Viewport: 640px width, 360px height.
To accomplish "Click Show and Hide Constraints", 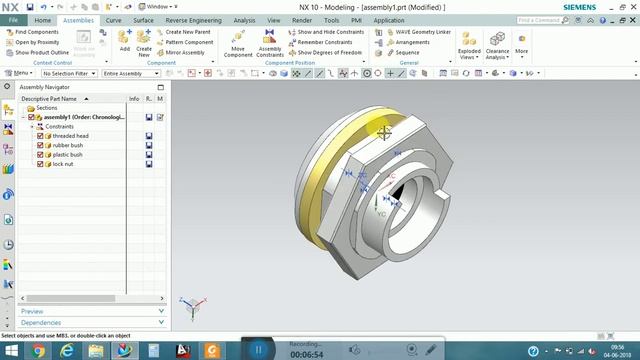I will [326, 32].
